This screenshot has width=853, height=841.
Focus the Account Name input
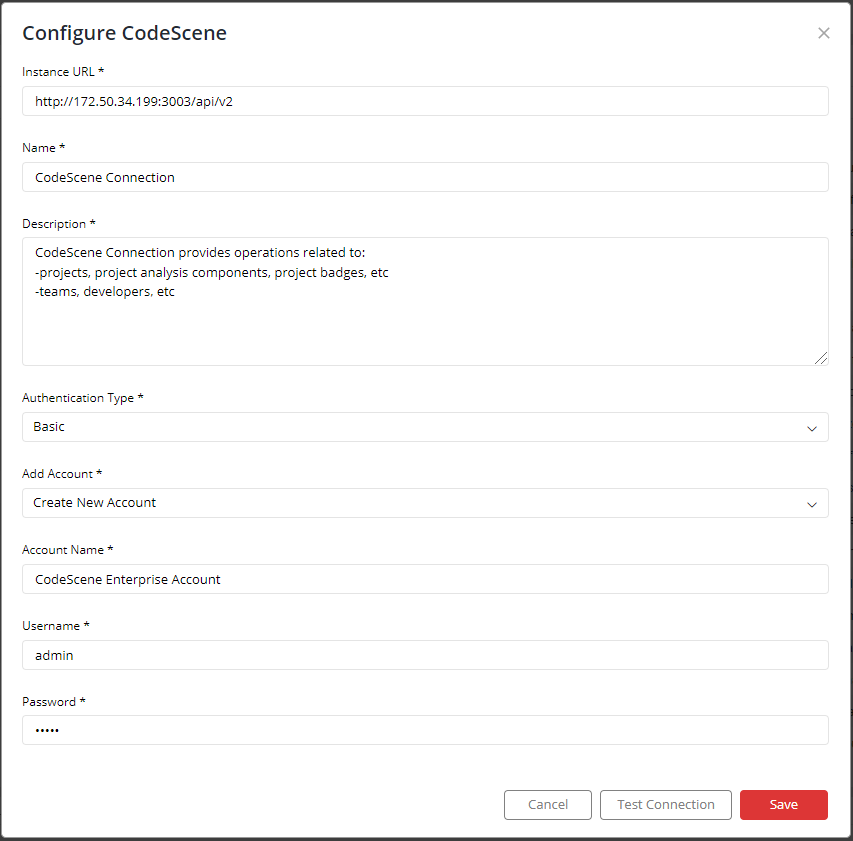(x=425, y=579)
